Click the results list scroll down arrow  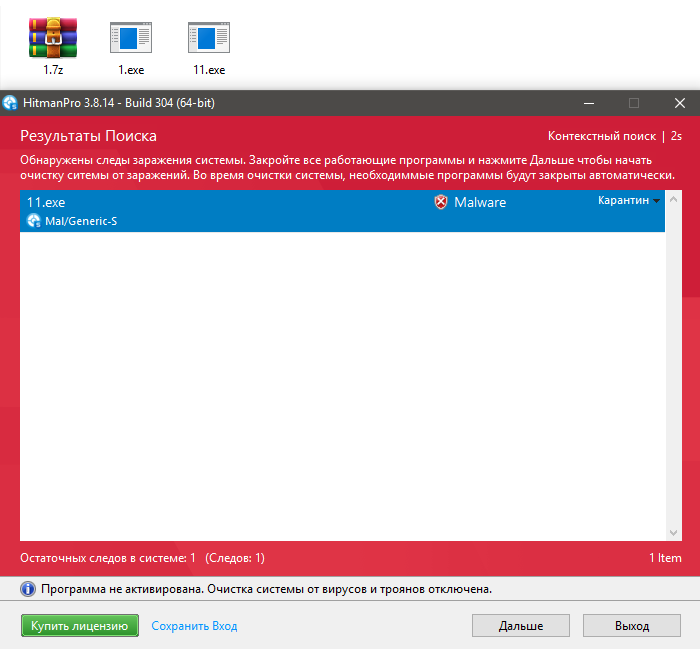point(674,533)
